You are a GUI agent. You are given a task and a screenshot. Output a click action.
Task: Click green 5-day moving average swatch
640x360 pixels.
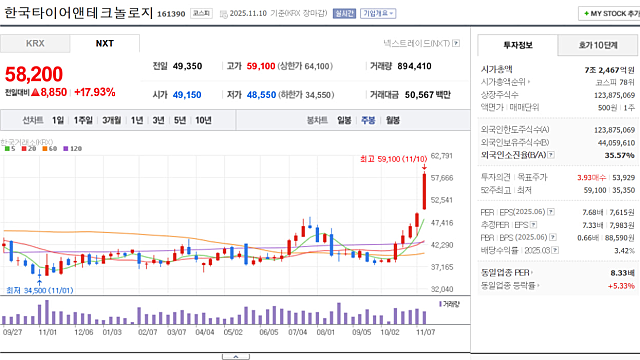click(x=7, y=149)
